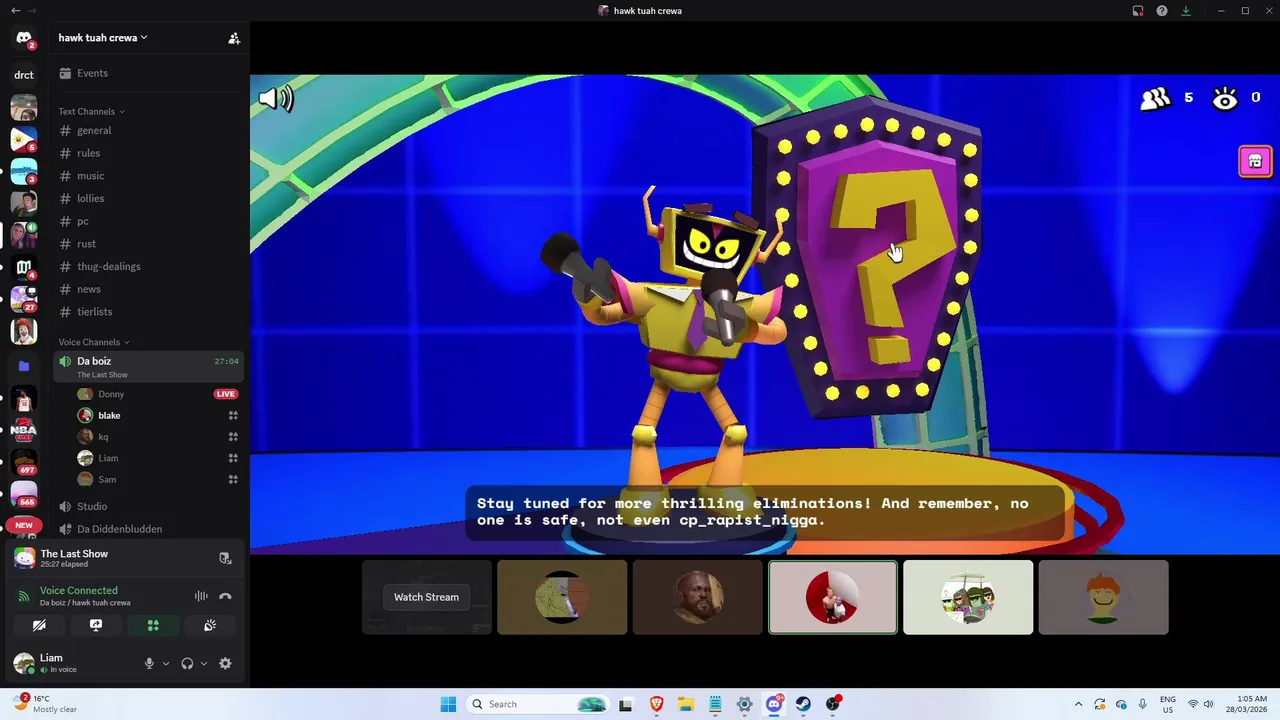Join the Da Diddenbludden voice channel
The width and height of the screenshot is (1280, 720).
[148, 529]
